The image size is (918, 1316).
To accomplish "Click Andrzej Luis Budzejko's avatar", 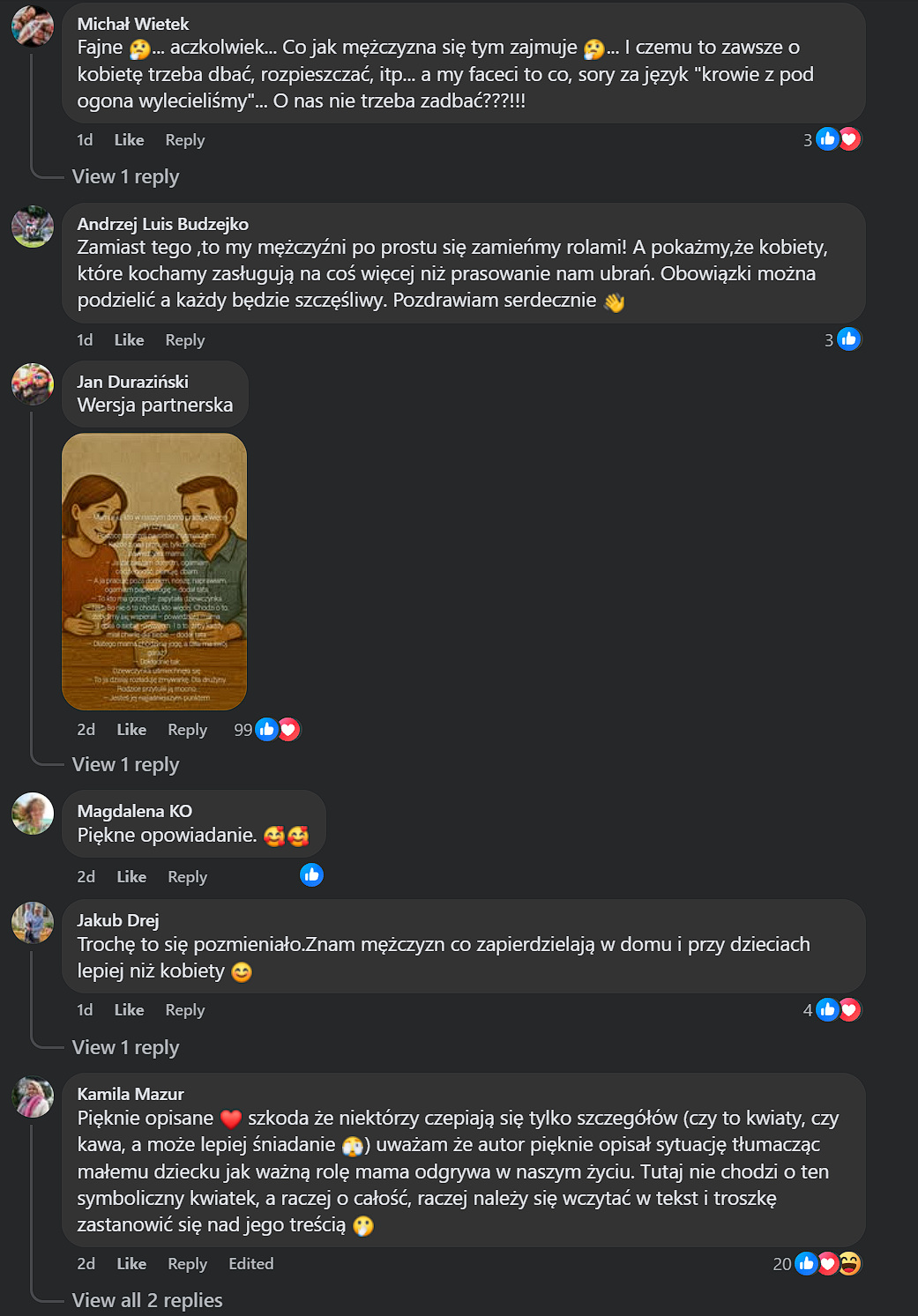I will (x=33, y=227).
